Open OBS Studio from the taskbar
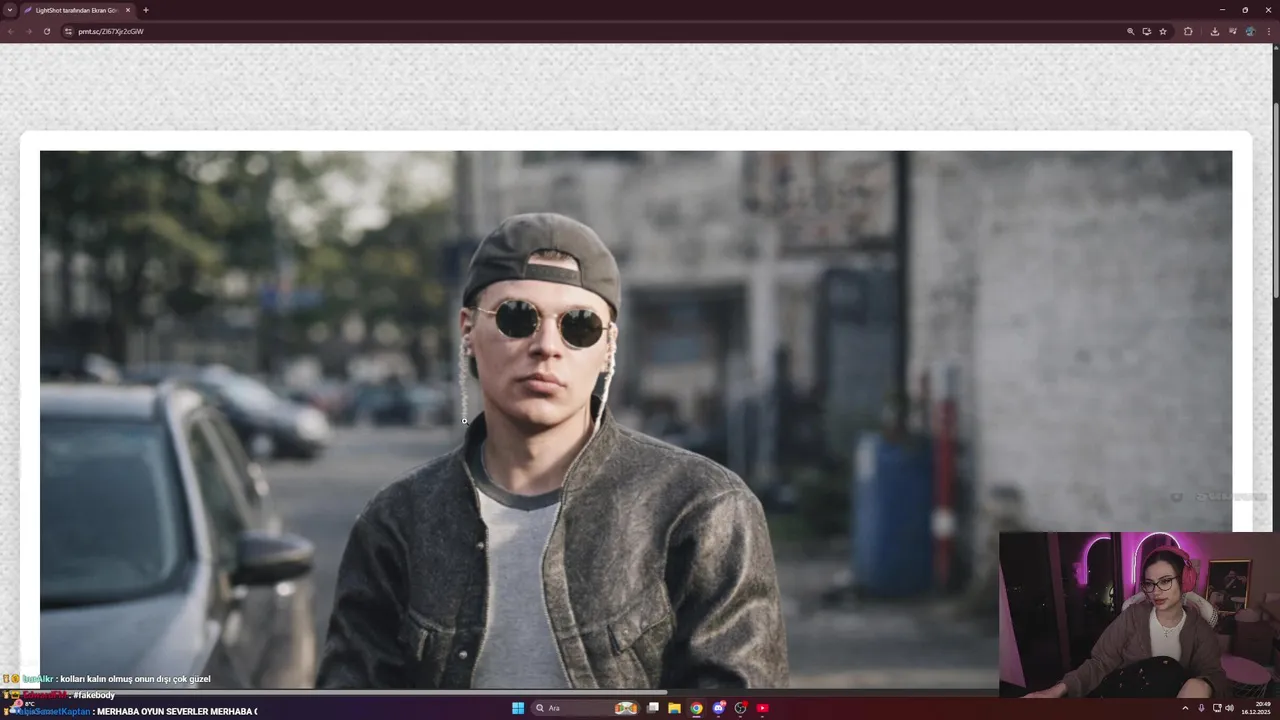The height and width of the screenshot is (720, 1280). point(740,708)
